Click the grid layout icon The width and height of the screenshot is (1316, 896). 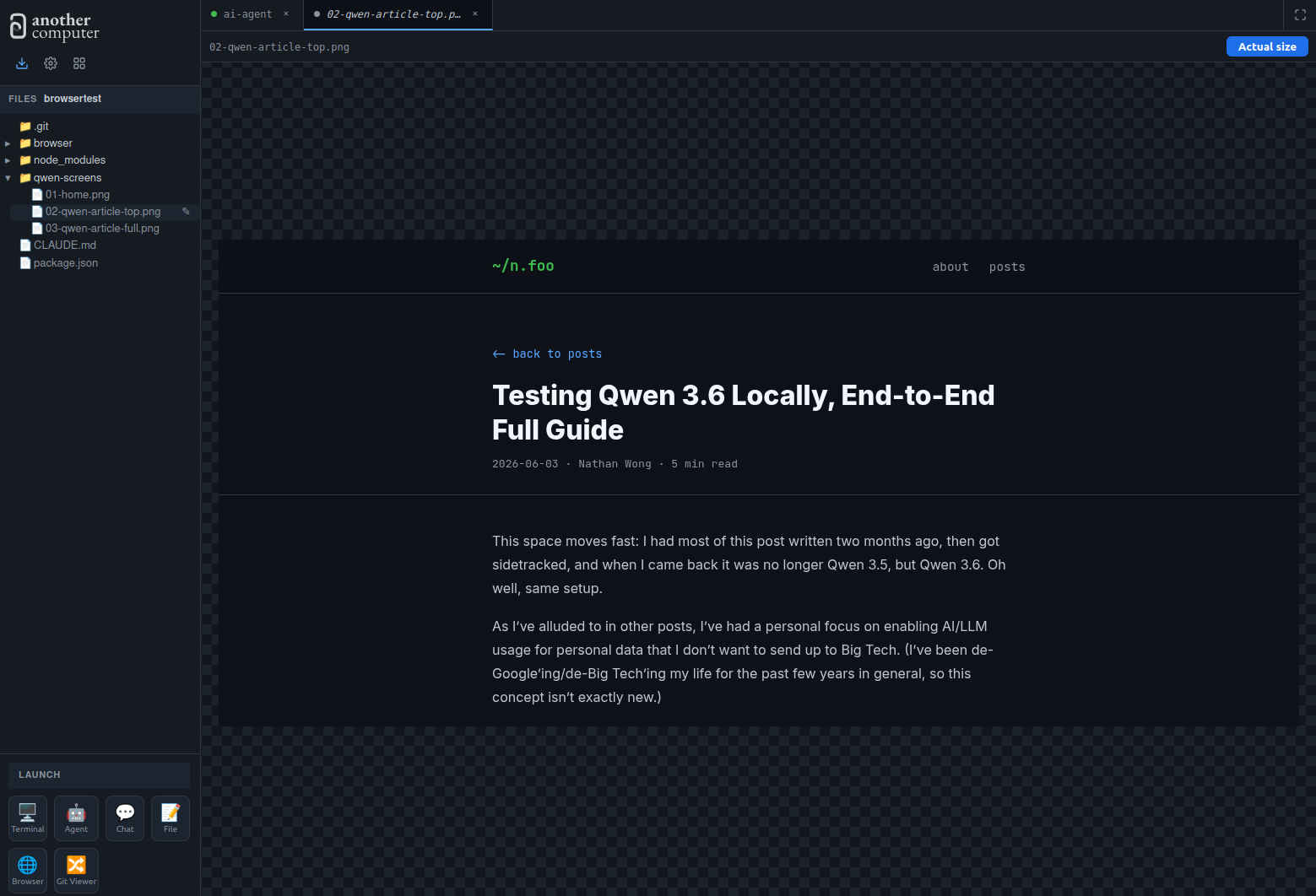click(79, 63)
